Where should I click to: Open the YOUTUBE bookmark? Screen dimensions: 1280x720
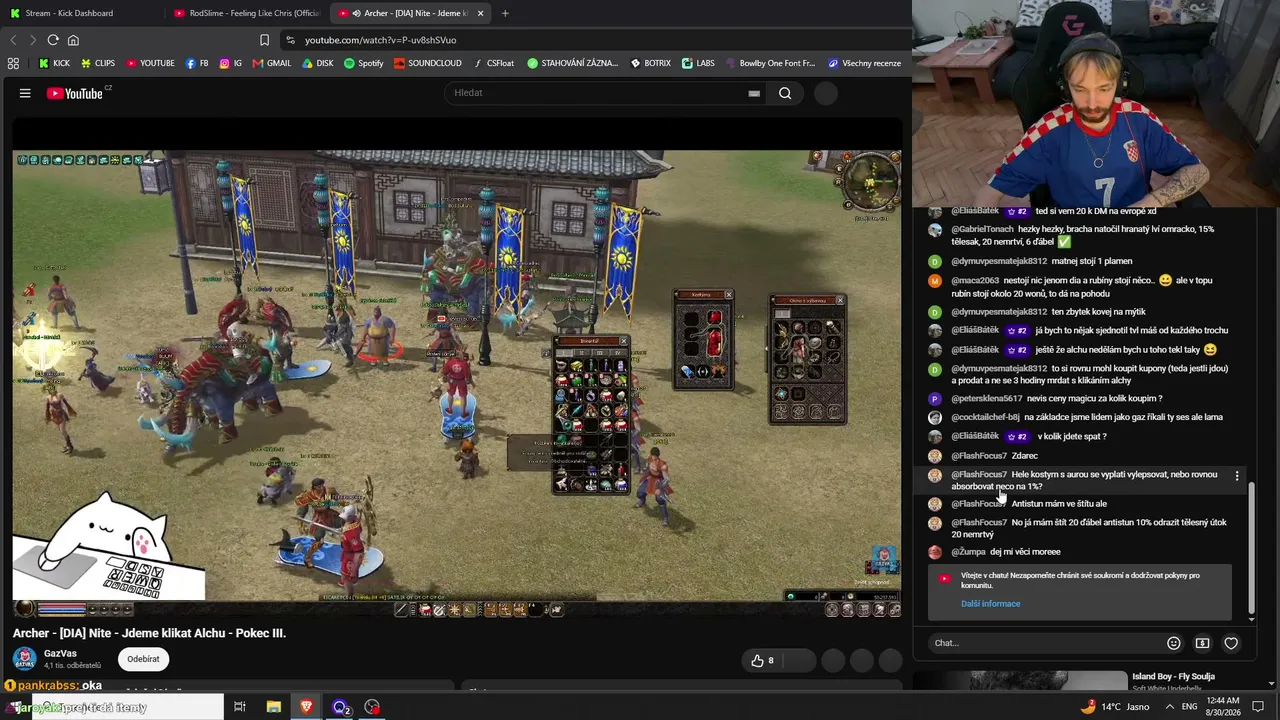(x=150, y=63)
